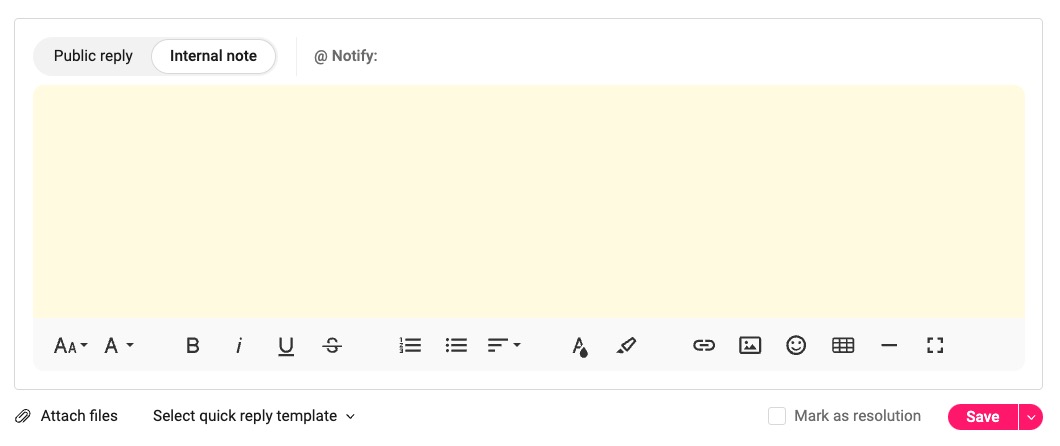
Task: Switch to the Public reply tab
Action: pos(93,56)
